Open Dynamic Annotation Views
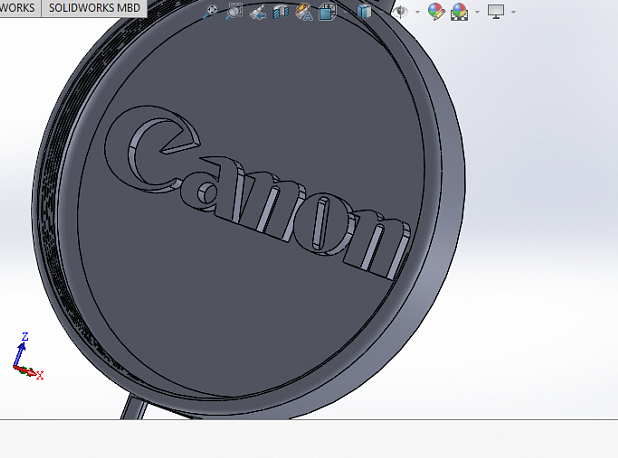The width and height of the screenshot is (618, 458). (x=305, y=12)
